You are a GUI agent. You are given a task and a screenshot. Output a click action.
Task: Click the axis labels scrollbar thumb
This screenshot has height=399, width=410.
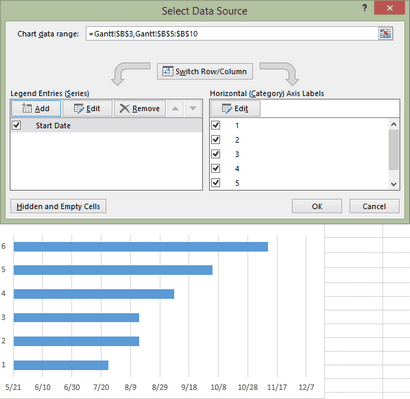[x=394, y=150]
